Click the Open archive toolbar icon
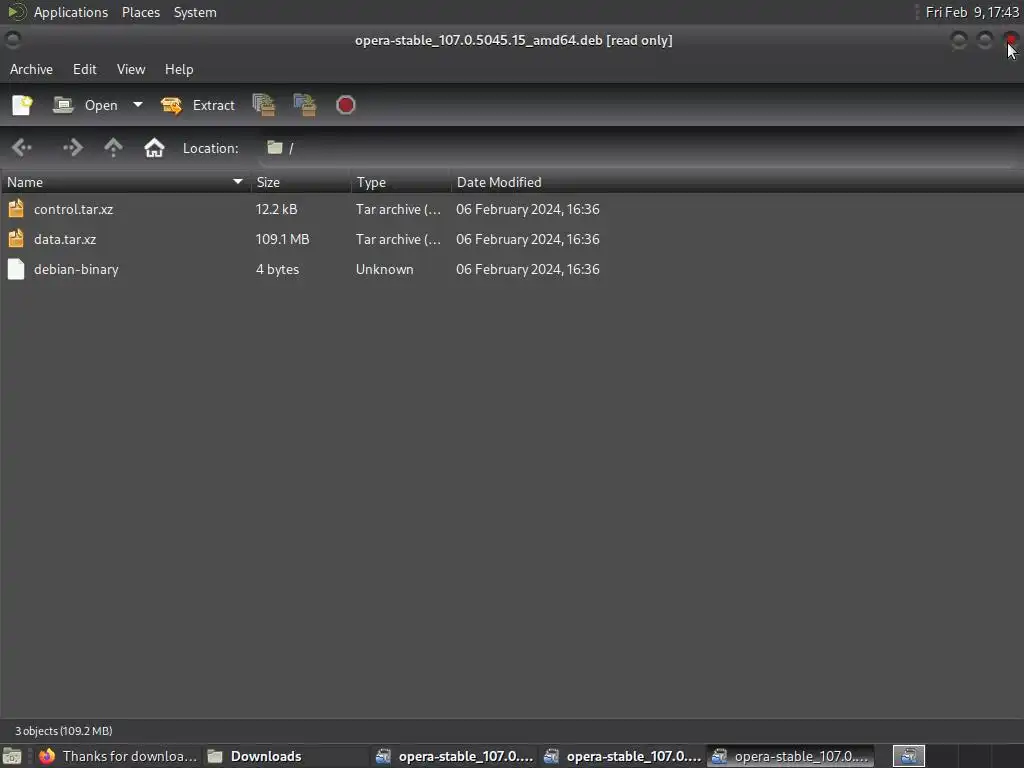Screen dimensions: 1024x768 (x=63, y=105)
